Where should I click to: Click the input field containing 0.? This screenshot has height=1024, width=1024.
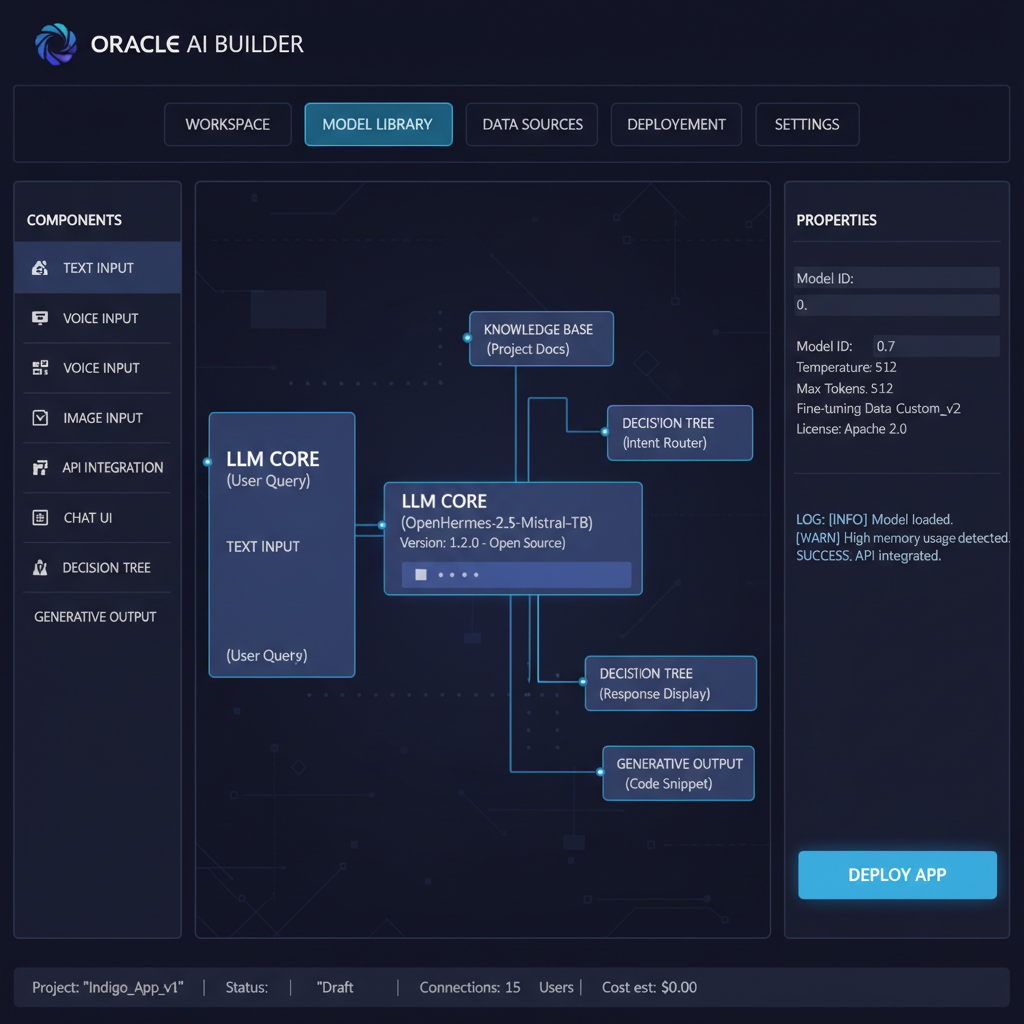pos(896,305)
